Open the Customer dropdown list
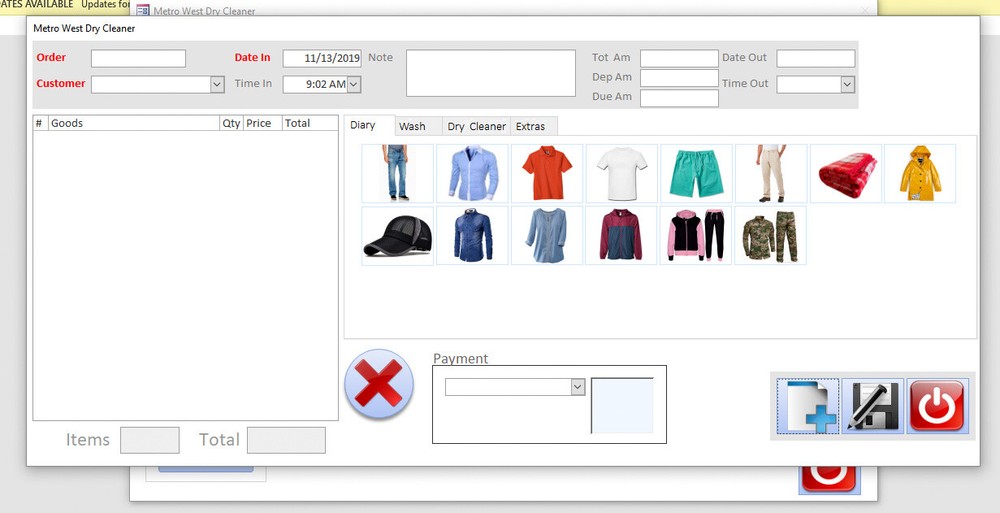This screenshot has height=513, width=1000. pos(217,84)
